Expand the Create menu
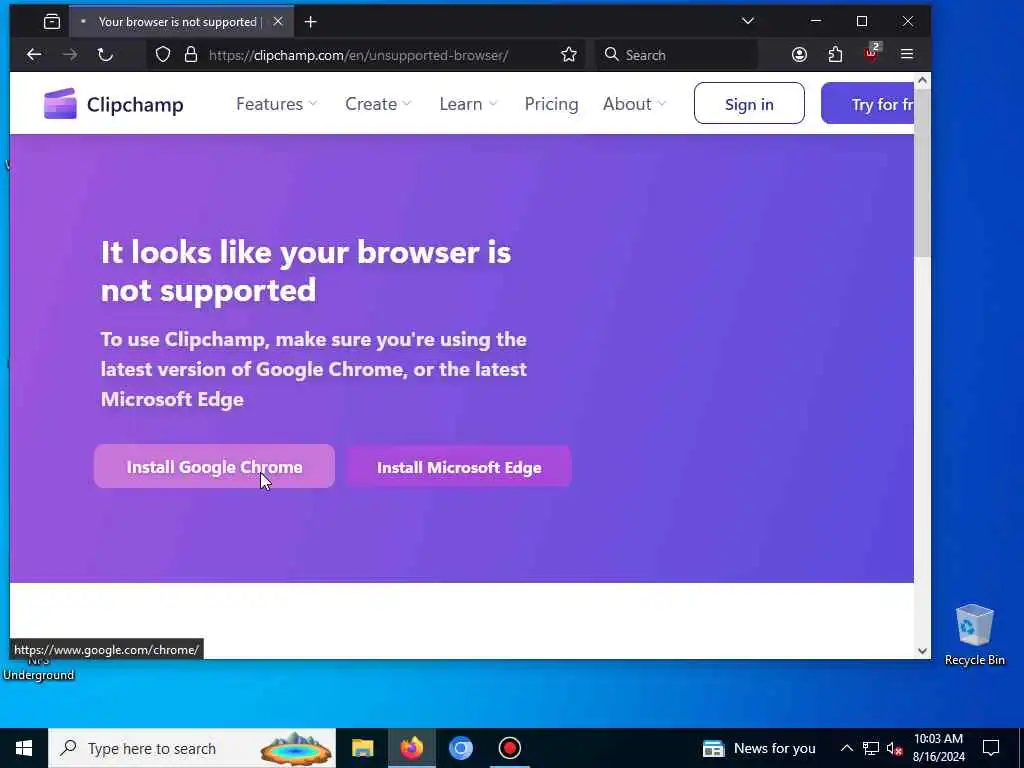This screenshot has width=1024, height=768. pyautogui.click(x=378, y=104)
